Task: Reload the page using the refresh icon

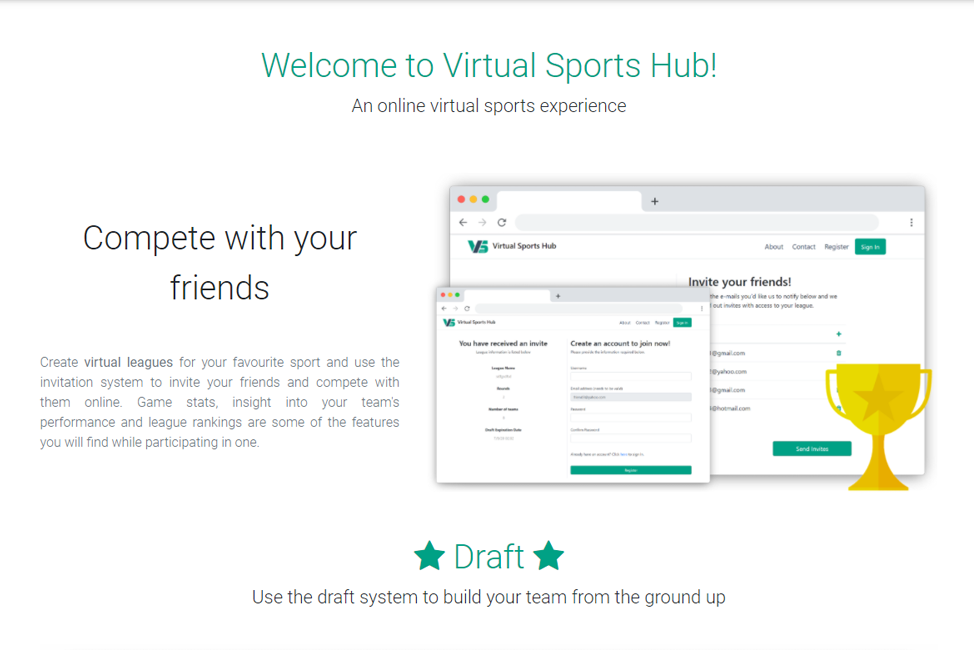Action: point(502,222)
